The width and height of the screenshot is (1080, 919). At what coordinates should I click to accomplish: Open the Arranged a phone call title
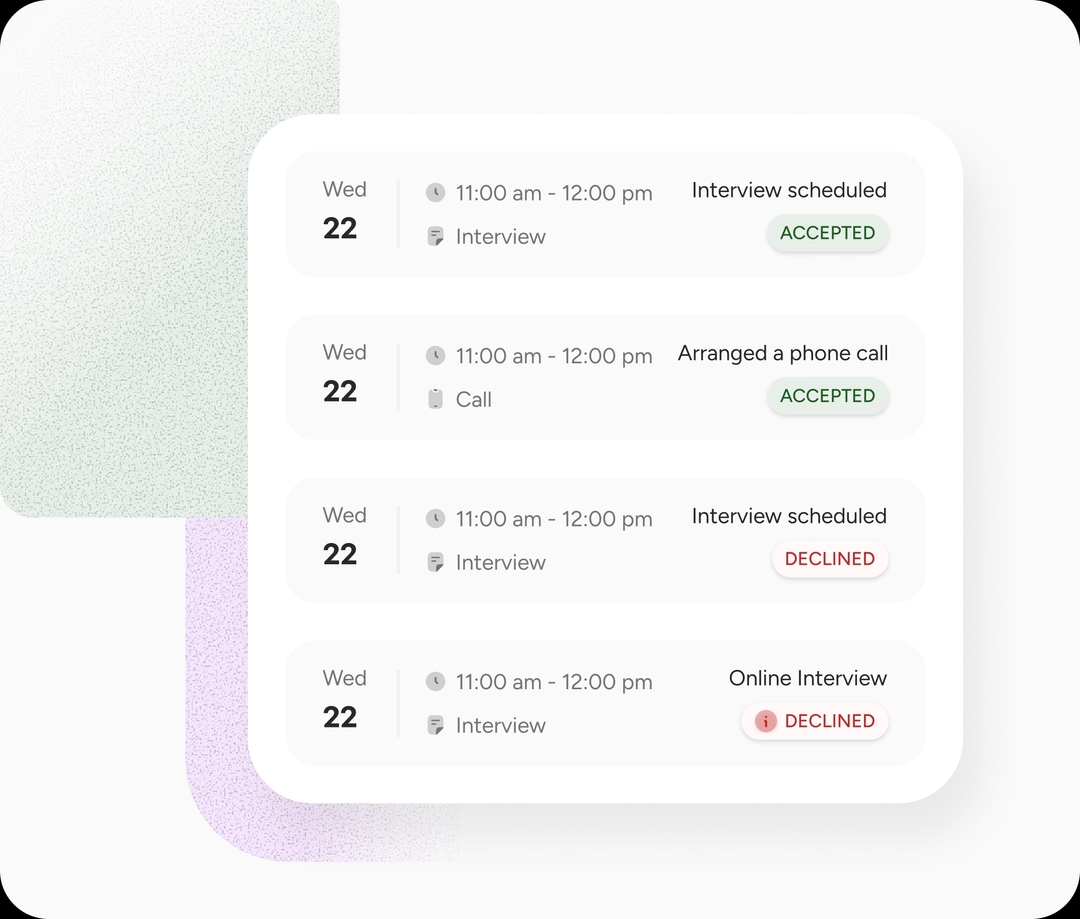tap(782, 353)
